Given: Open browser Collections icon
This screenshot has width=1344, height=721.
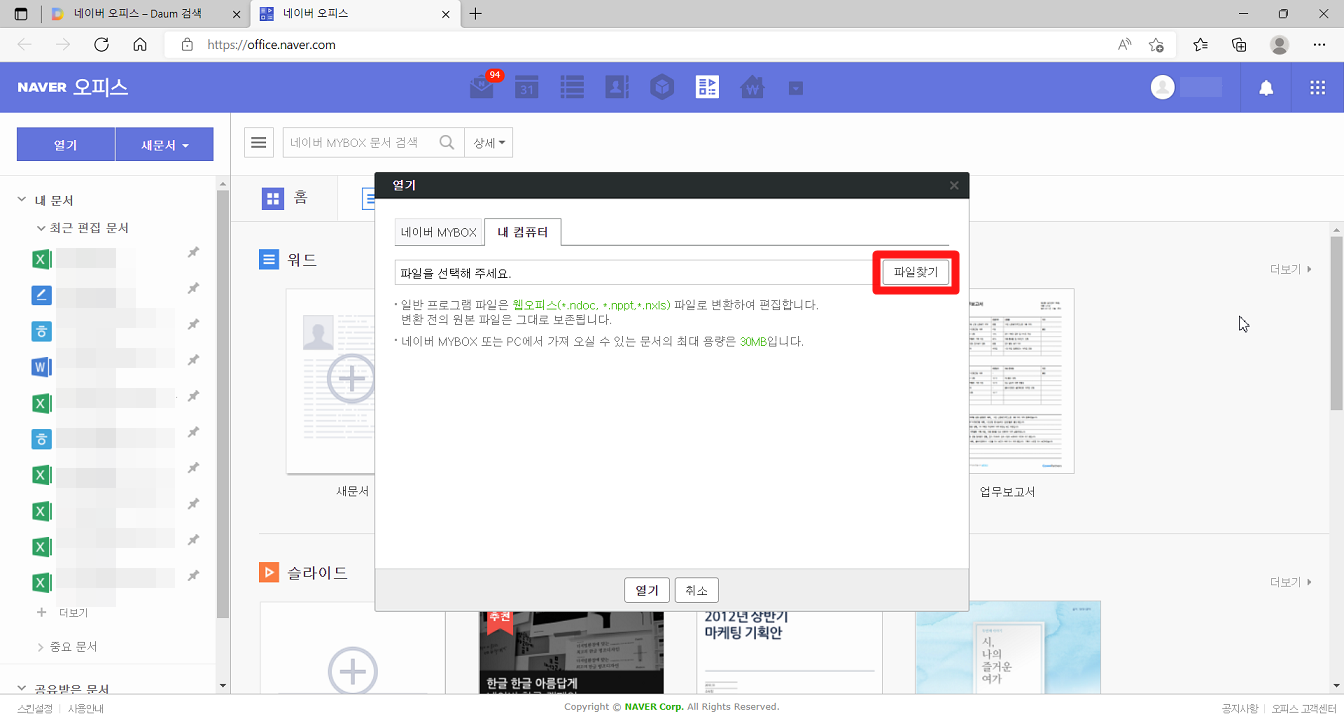Looking at the screenshot, I should 1239,45.
